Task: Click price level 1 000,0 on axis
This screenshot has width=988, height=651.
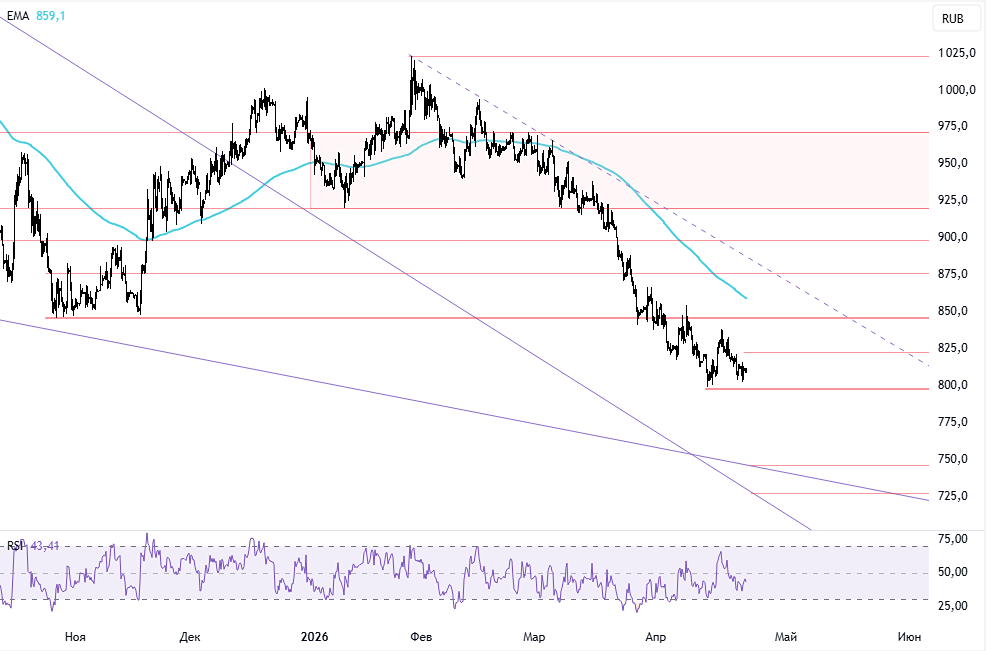Action: [x=956, y=90]
